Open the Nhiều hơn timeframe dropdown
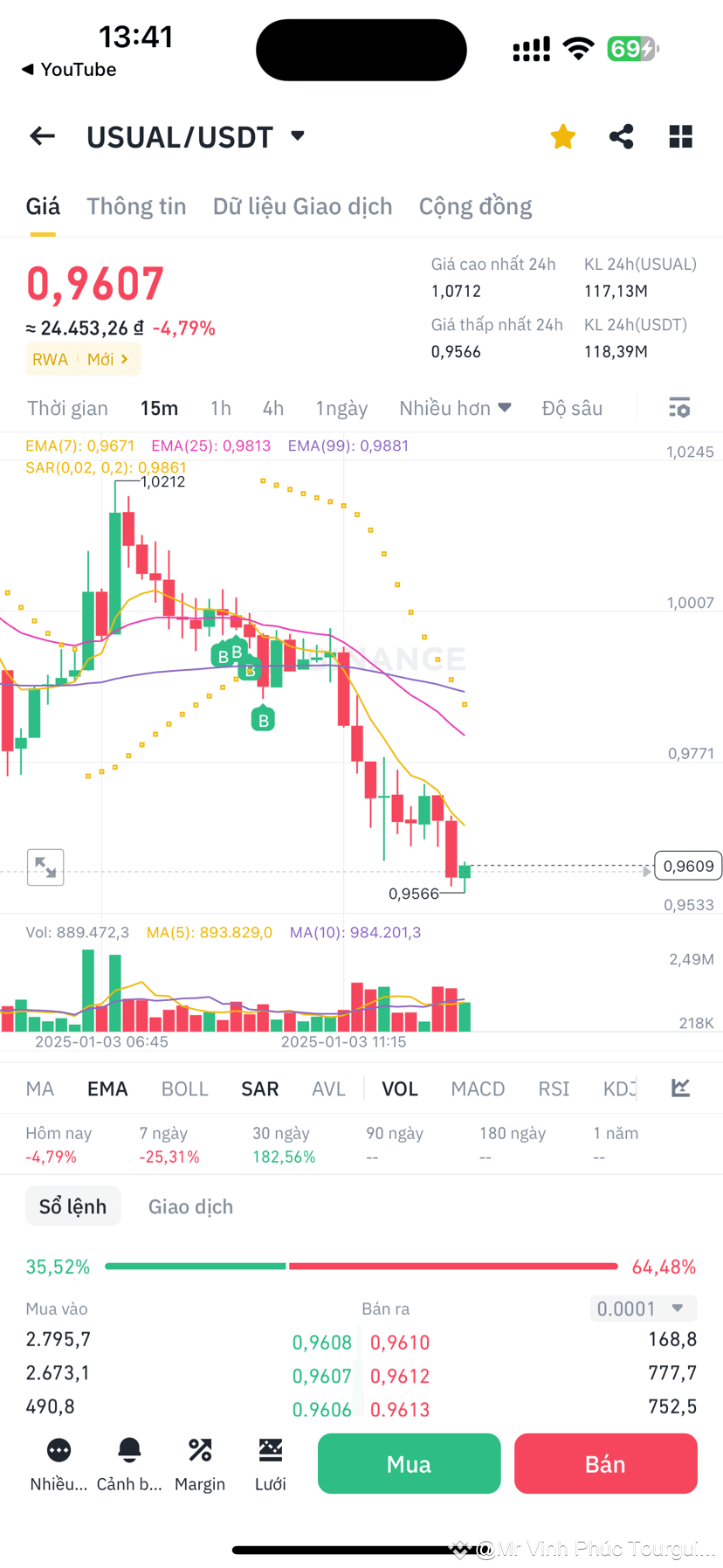This screenshot has height=1568, width=723. [455, 407]
